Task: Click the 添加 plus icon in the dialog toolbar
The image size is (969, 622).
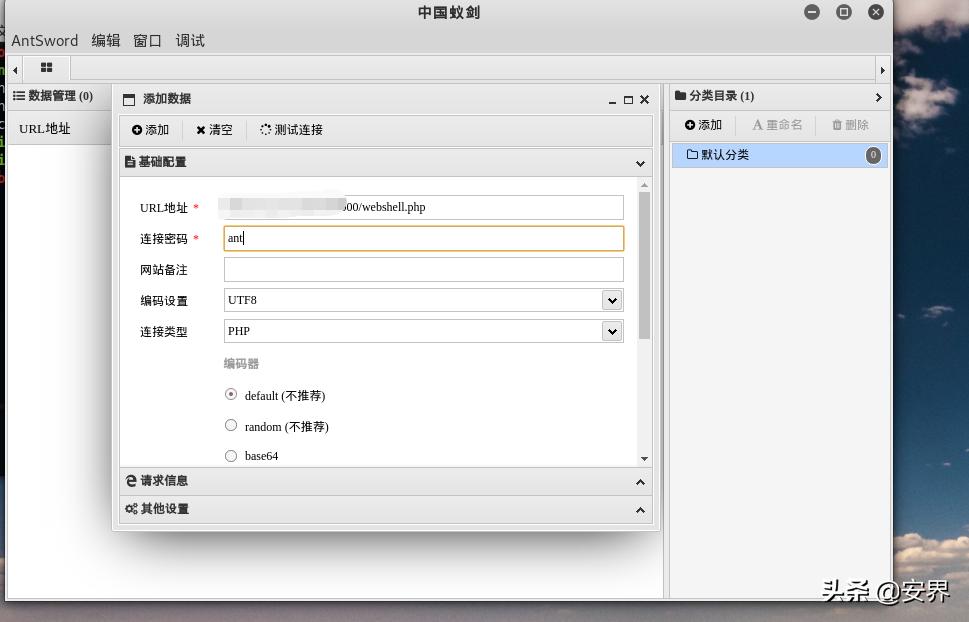Action: pyautogui.click(x=137, y=129)
